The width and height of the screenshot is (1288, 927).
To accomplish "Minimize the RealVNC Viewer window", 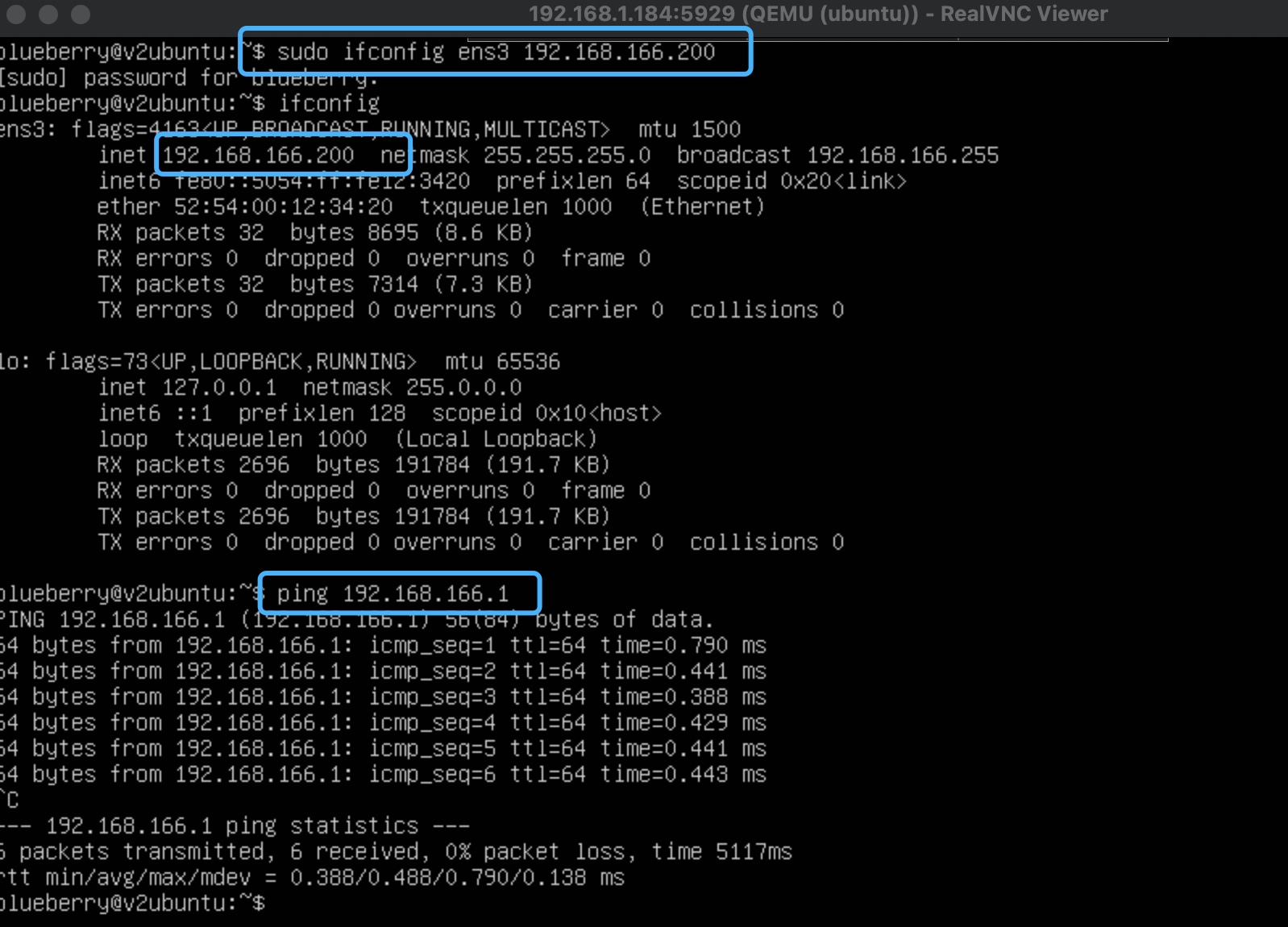I will [48, 14].
